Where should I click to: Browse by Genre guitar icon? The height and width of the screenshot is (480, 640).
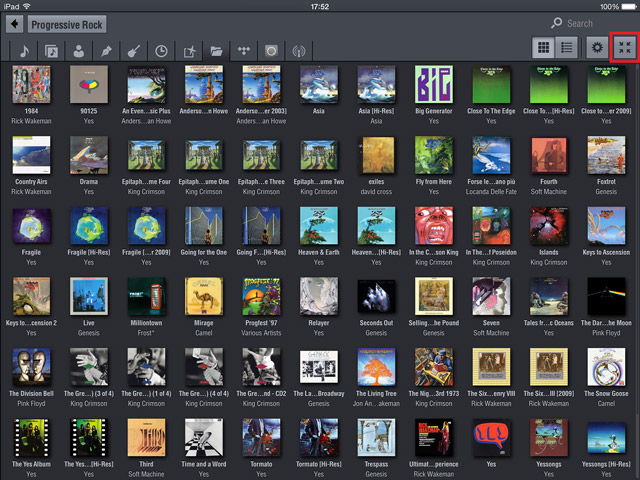(133, 49)
